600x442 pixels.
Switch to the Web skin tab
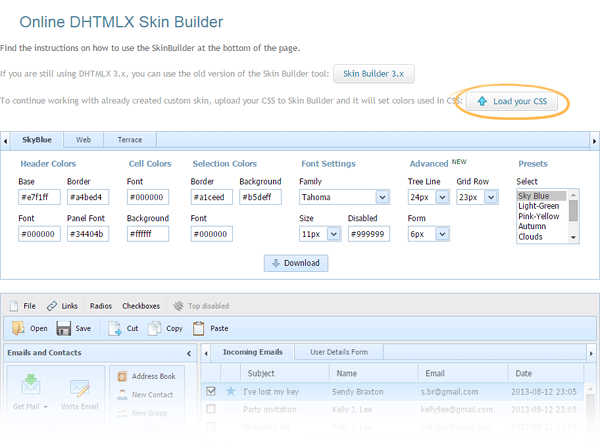83,140
